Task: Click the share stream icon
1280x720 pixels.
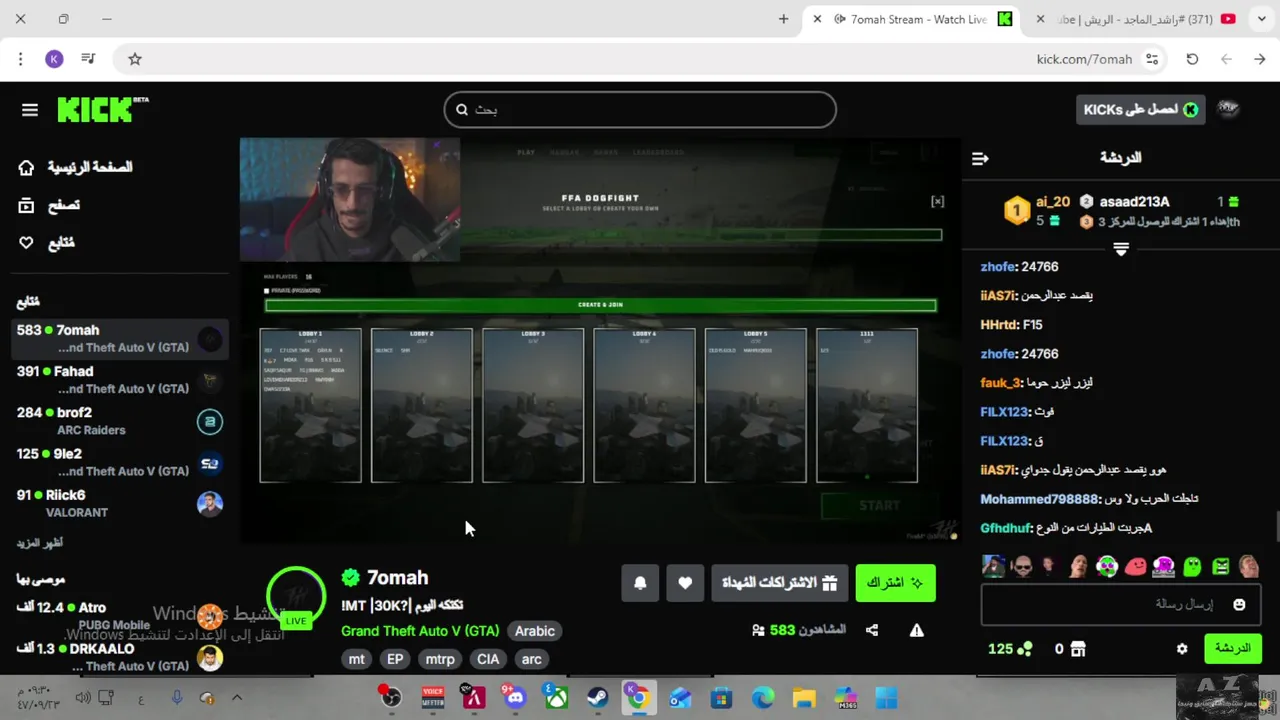Action: [872, 630]
